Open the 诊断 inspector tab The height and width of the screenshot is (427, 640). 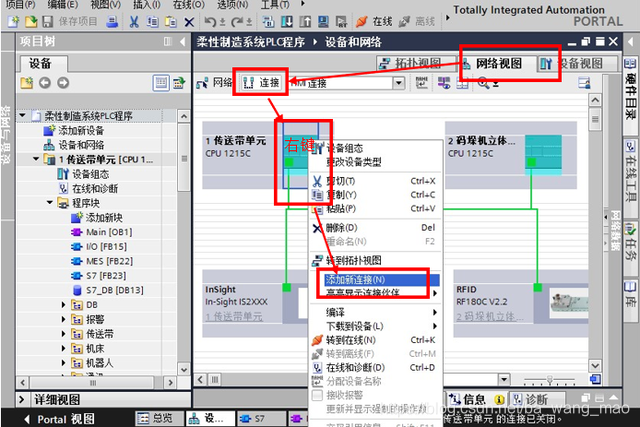click(x=536, y=399)
